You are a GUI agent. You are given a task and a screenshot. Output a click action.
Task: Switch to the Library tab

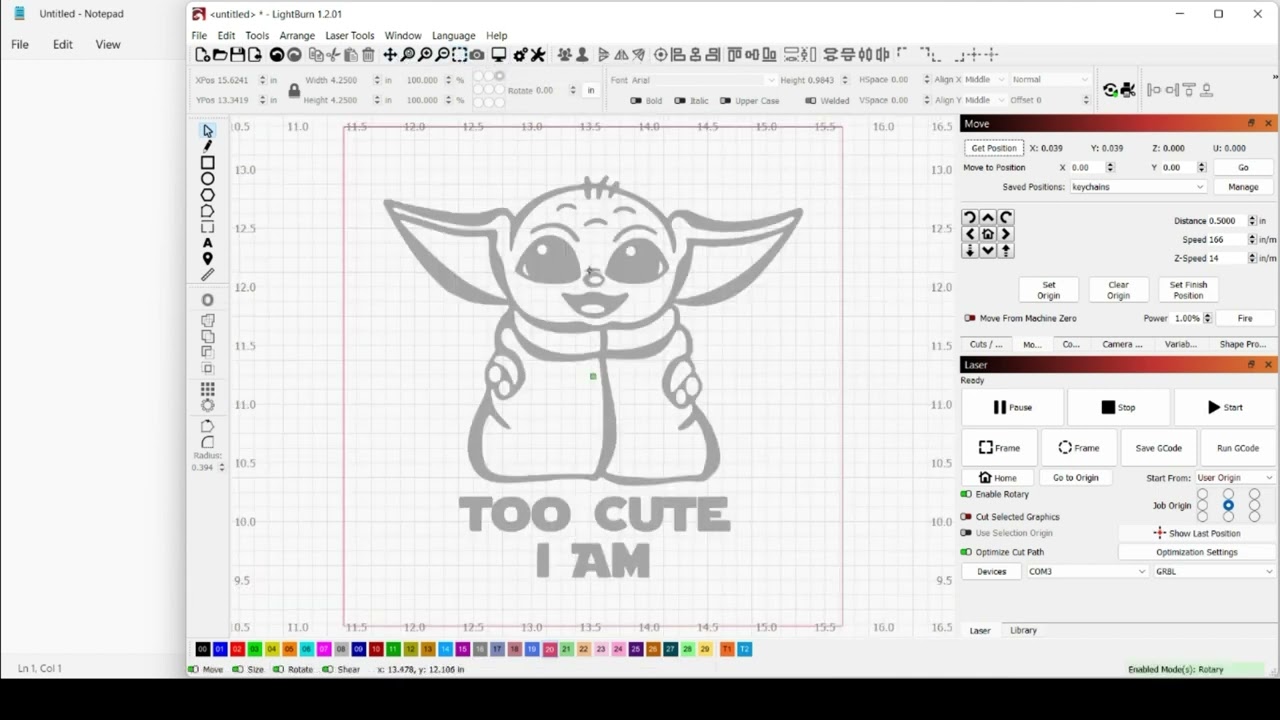[1023, 631]
